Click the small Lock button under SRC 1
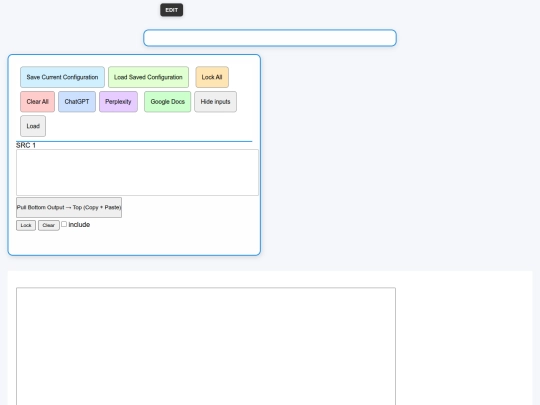 26,225
